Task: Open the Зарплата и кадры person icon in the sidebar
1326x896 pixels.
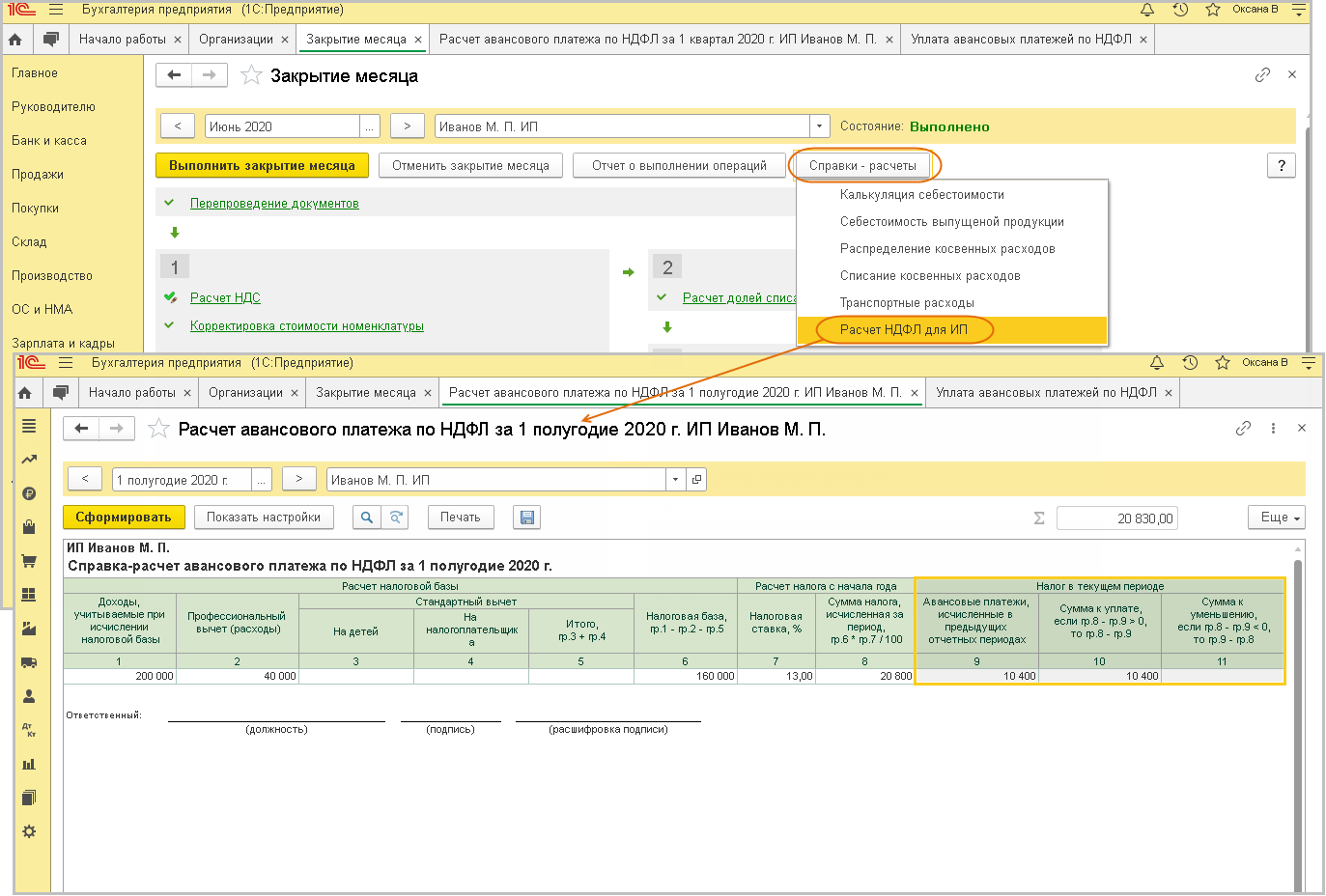Action: (x=29, y=696)
